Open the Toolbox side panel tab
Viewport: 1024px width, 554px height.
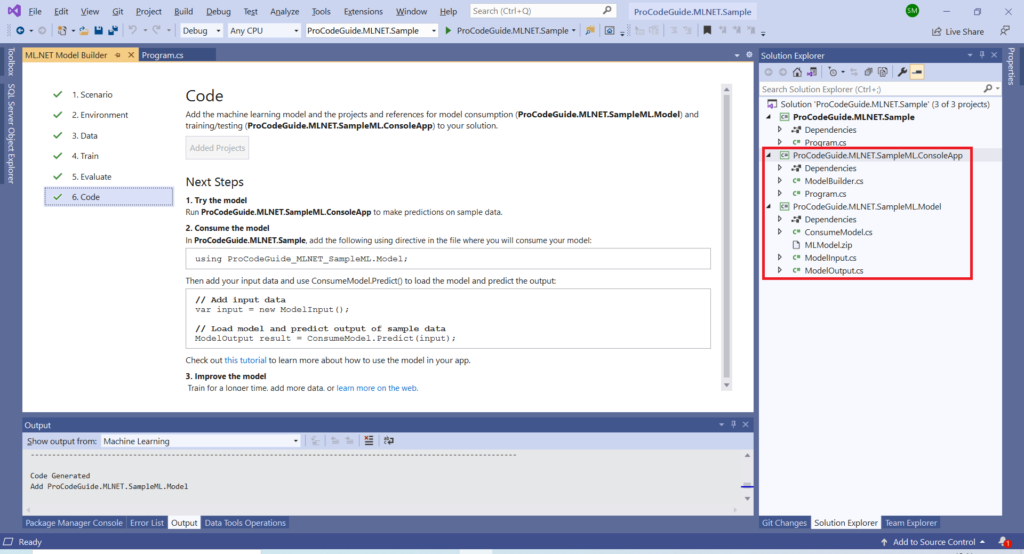[x=10, y=61]
